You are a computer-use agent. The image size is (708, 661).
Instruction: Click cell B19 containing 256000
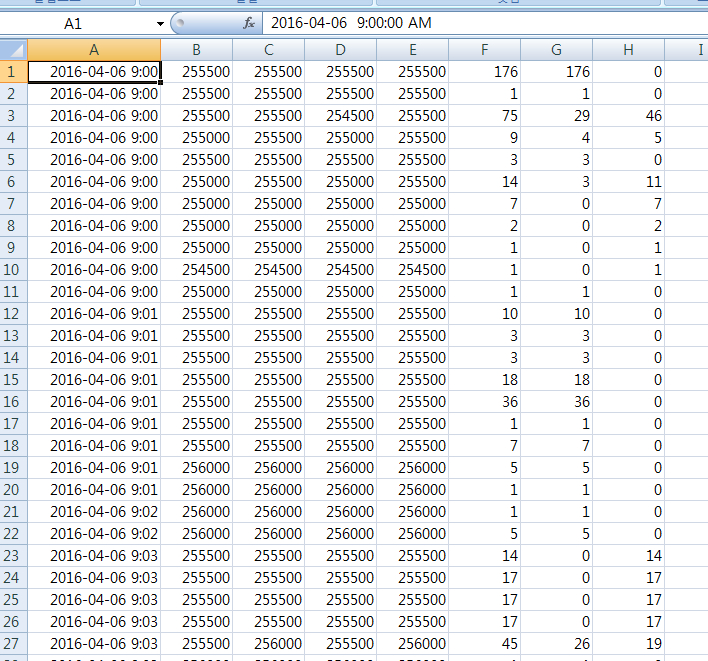[196, 467]
